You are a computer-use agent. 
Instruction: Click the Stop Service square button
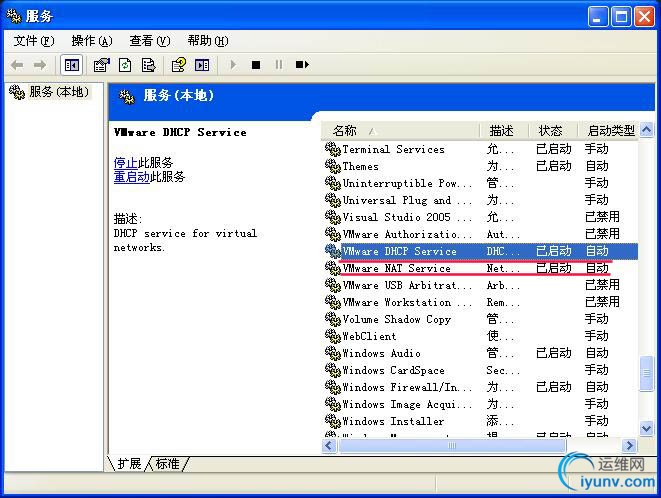click(256, 65)
